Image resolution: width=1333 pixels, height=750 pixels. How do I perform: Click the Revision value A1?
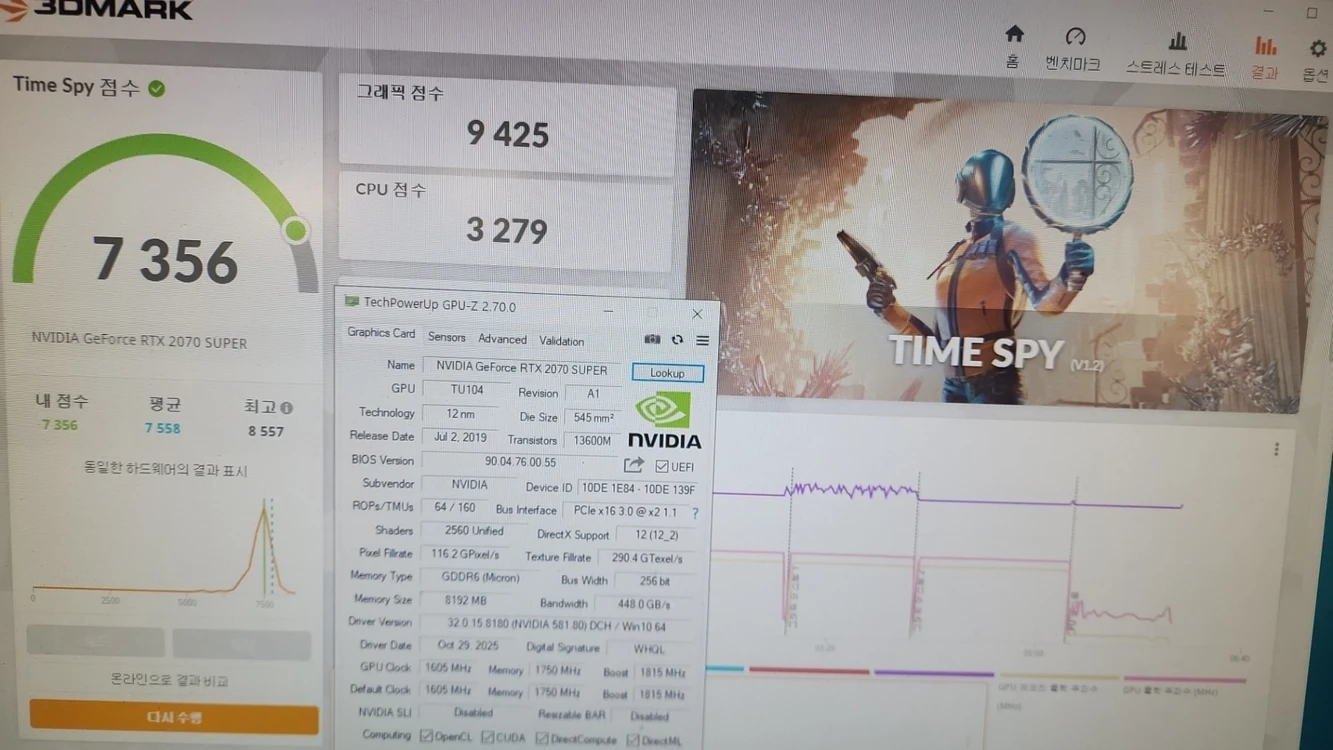593,394
